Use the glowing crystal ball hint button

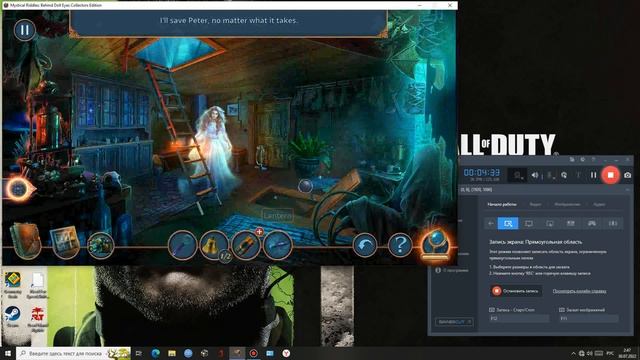(436, 245)
